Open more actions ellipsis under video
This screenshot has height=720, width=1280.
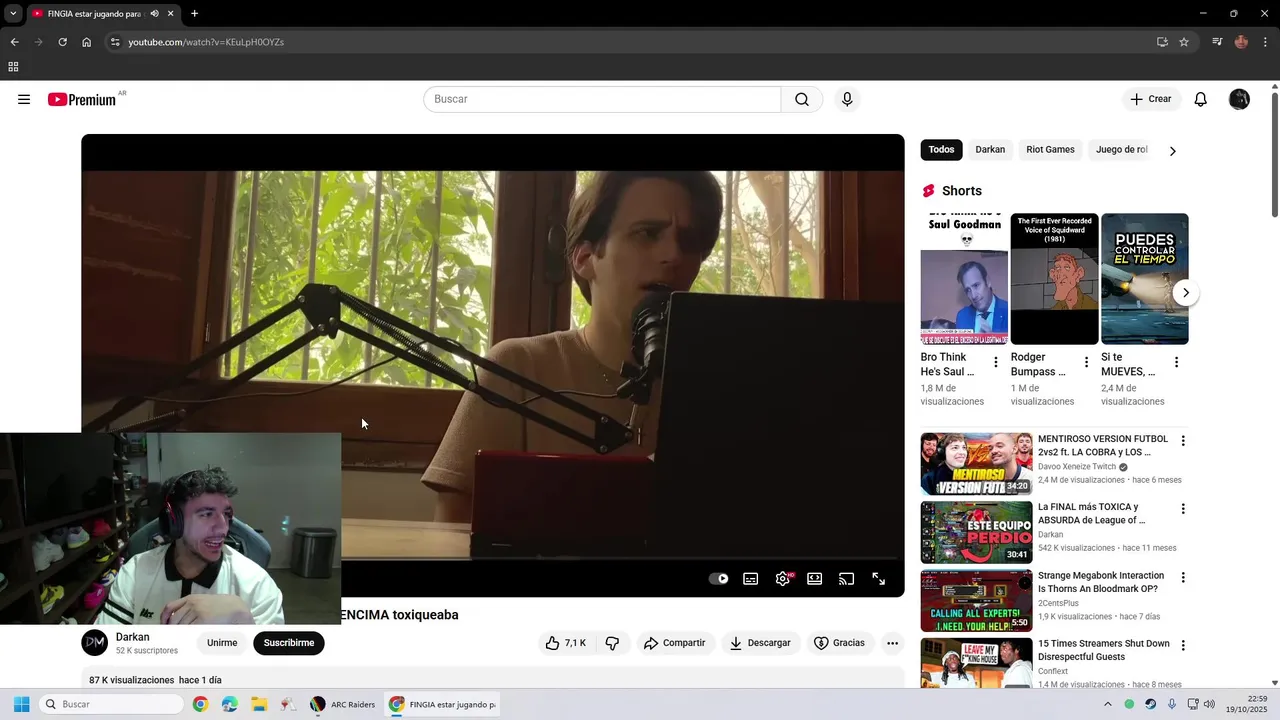pyautogui.click(x=892, y=643)
